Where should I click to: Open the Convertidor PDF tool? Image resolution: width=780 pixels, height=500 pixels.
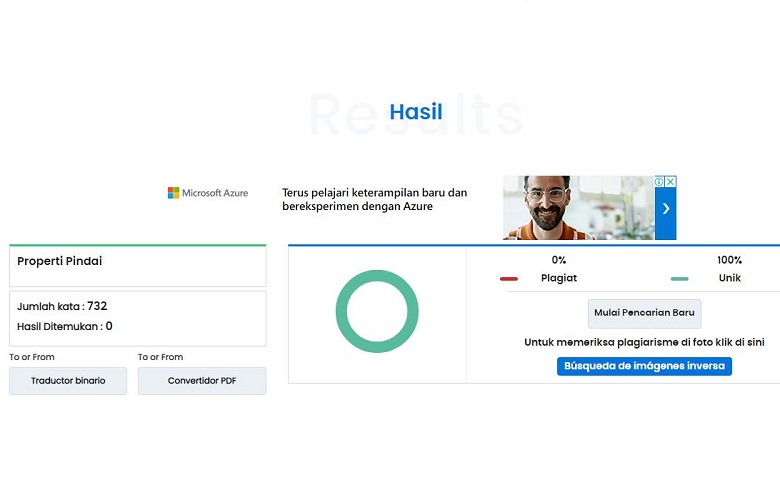tap(202, 381)
